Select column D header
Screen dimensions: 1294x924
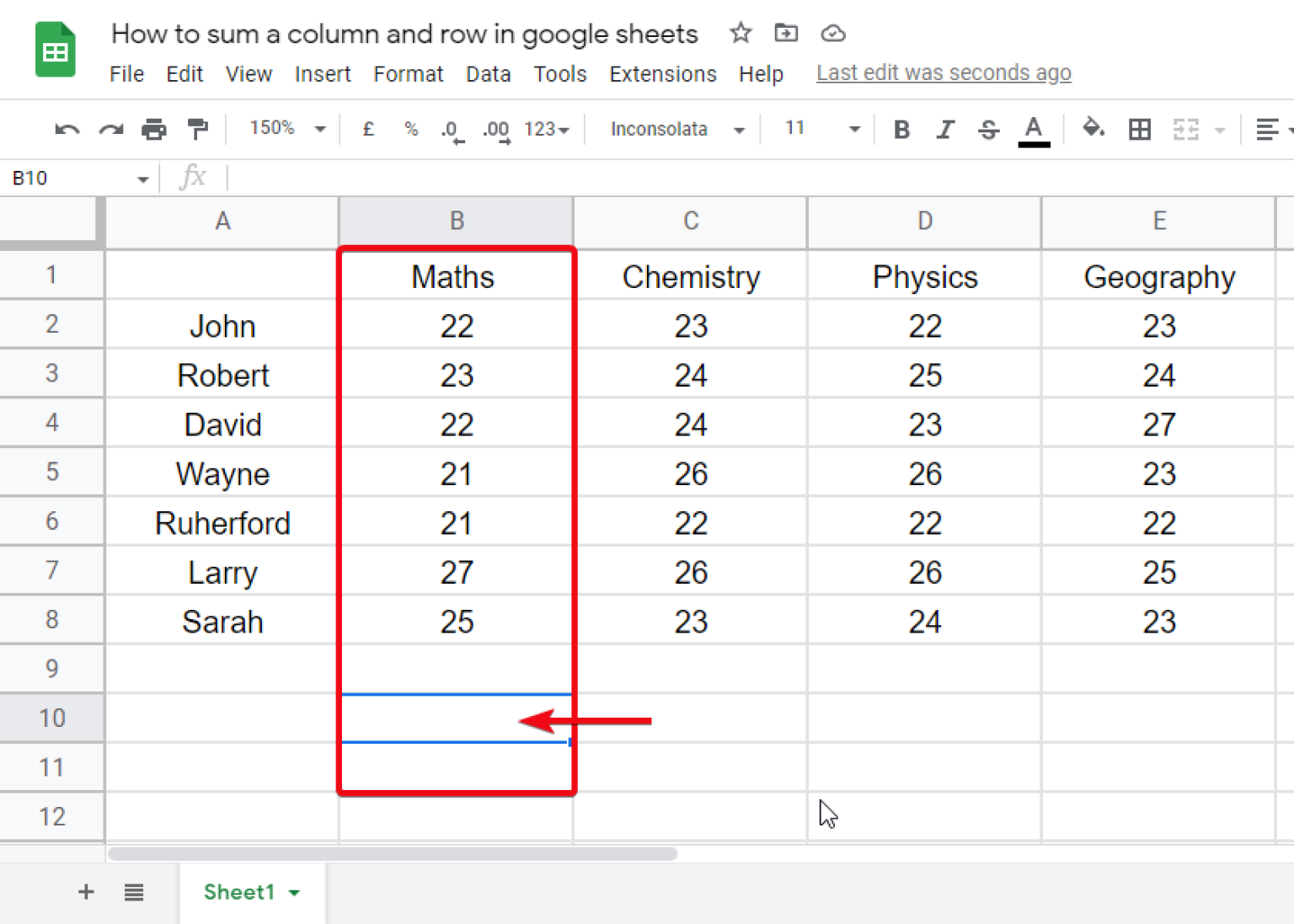[925, 222]
